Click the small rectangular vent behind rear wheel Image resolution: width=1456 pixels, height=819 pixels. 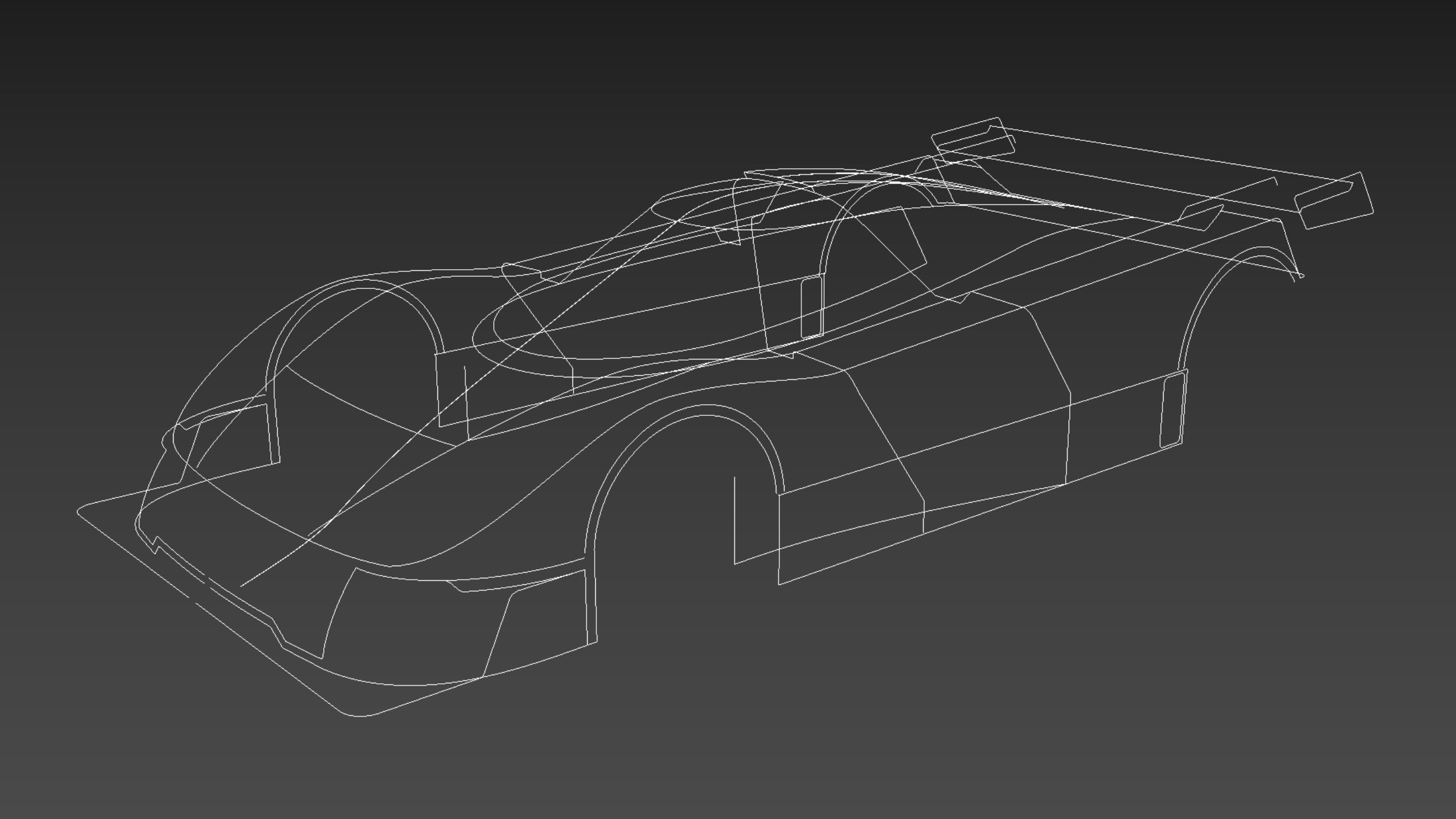point(1173,411)
